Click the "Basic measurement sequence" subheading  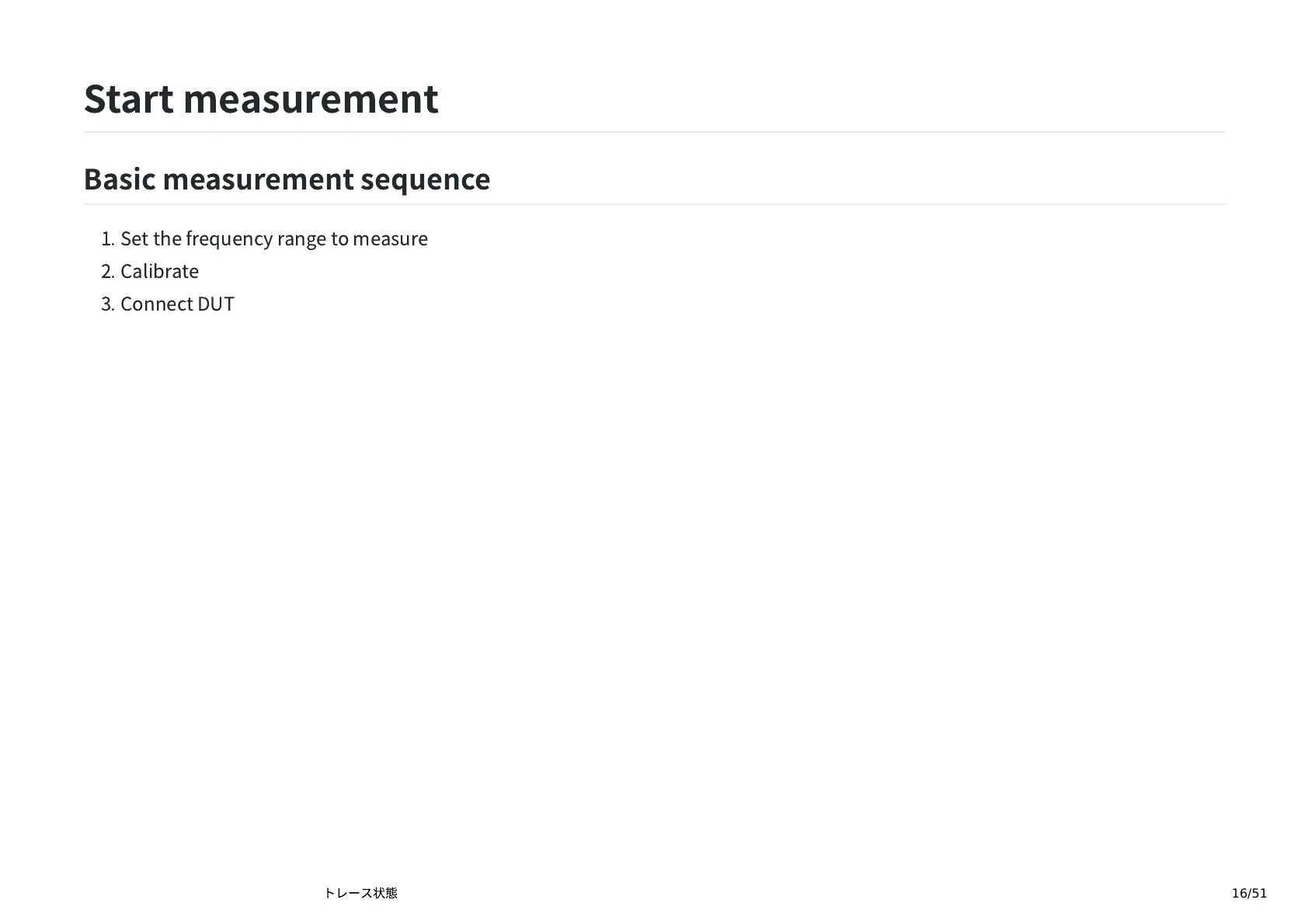pyautogui.click(x=287, y=179)
